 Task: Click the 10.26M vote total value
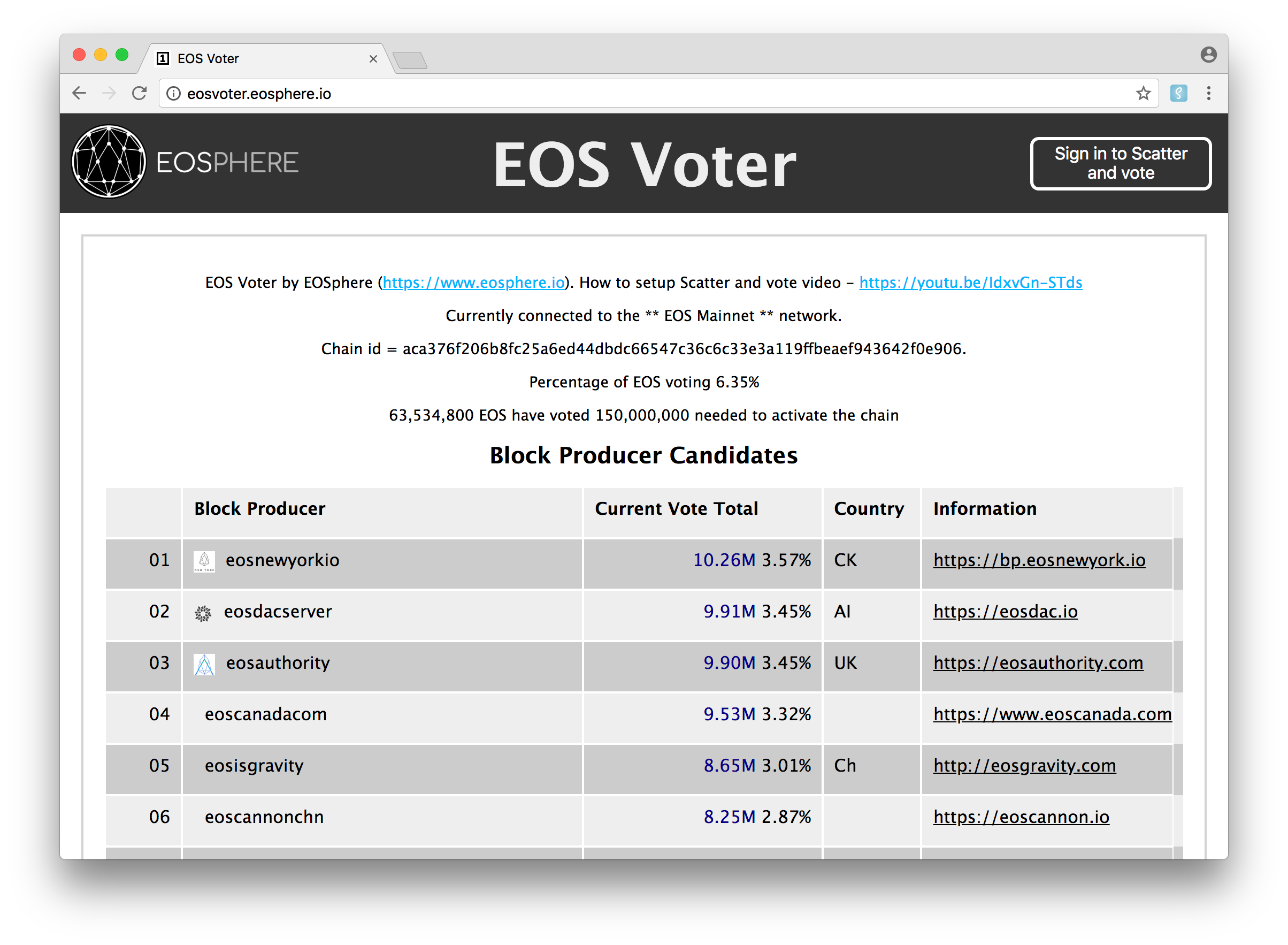coord(724,560)
